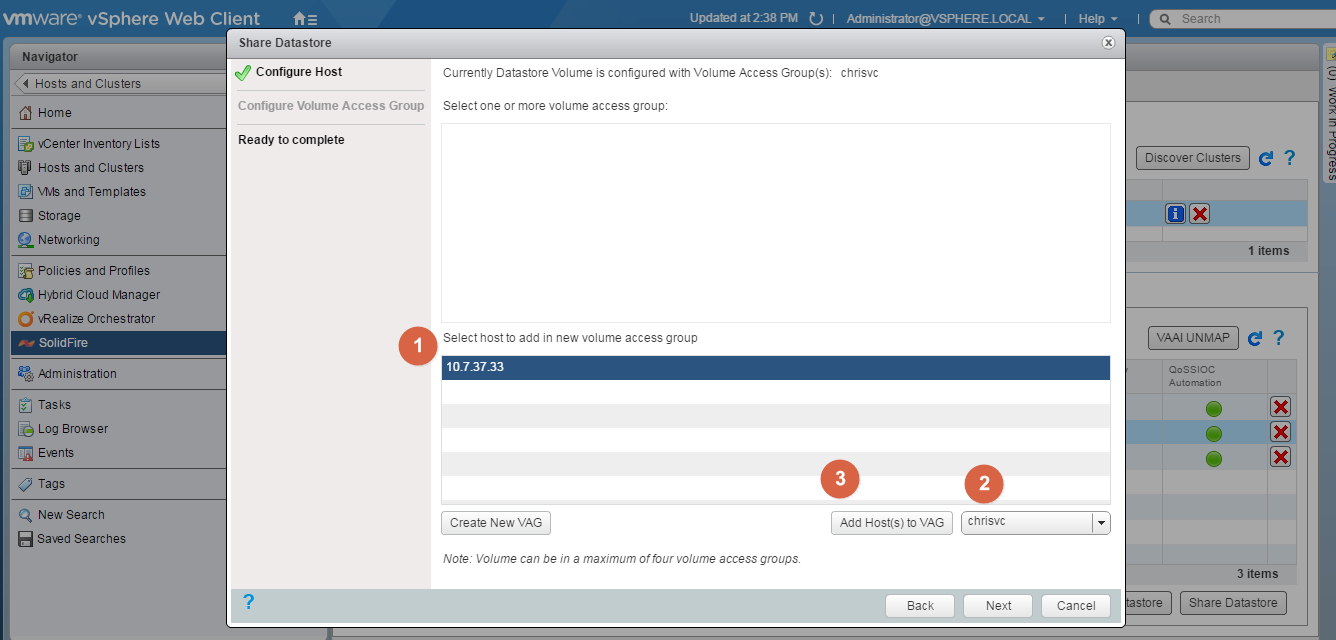Close the Share Datastore dialog

(1108, 43)
